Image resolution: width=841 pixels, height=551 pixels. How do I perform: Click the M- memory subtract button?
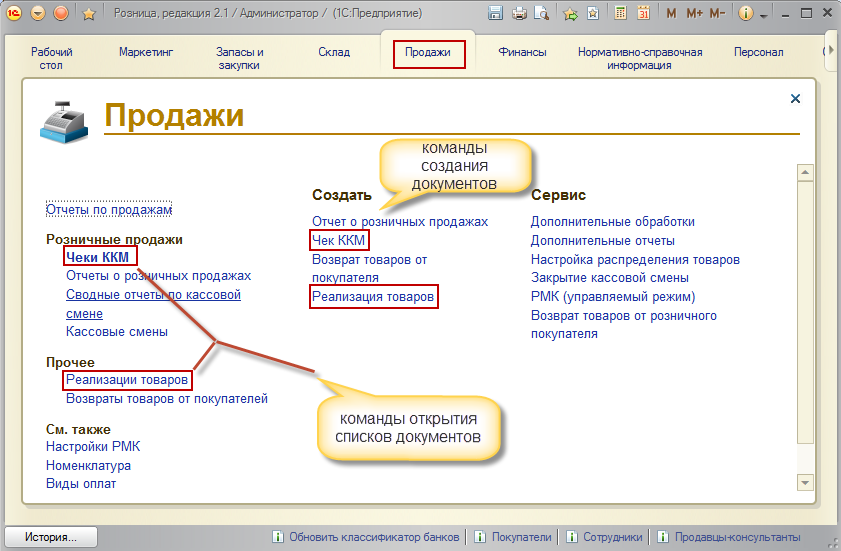[x=717, y=13]
